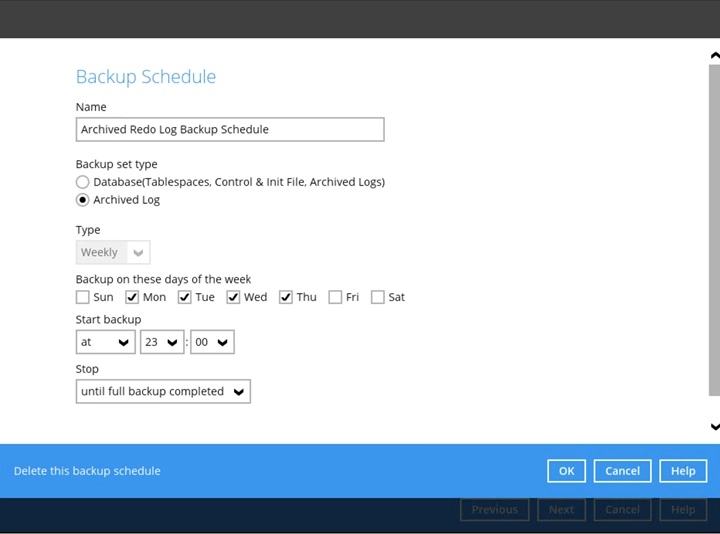Uncheck the Mon checkbox
720x534 pixels.
132,297
